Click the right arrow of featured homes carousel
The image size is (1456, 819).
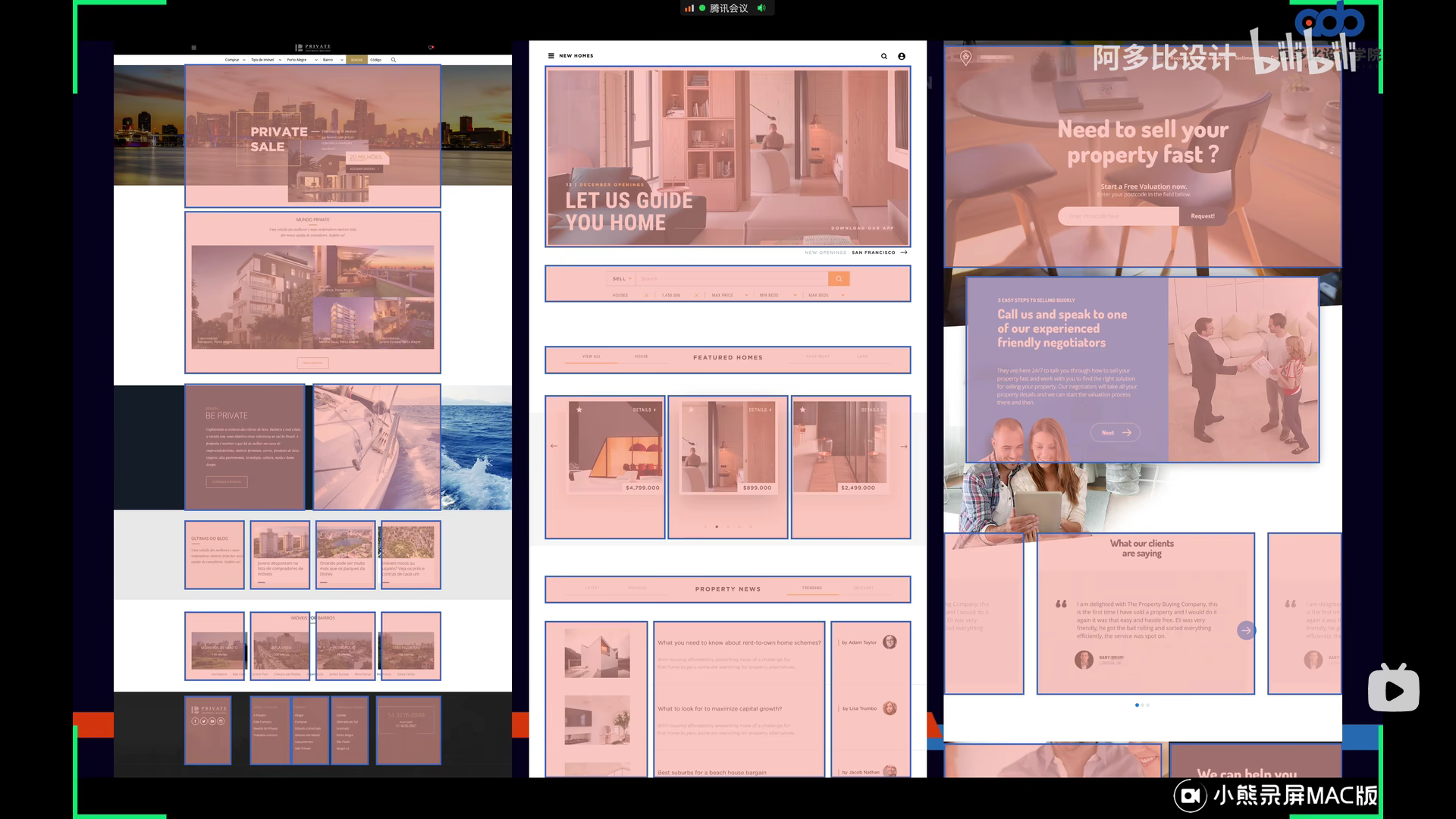click(x=904, y=447)
